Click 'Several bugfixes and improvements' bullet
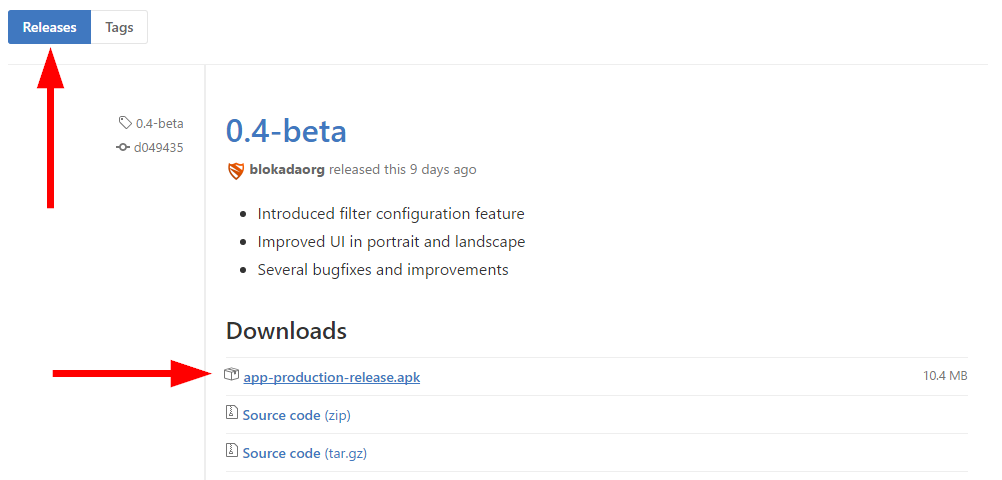 tap(383, 270)
